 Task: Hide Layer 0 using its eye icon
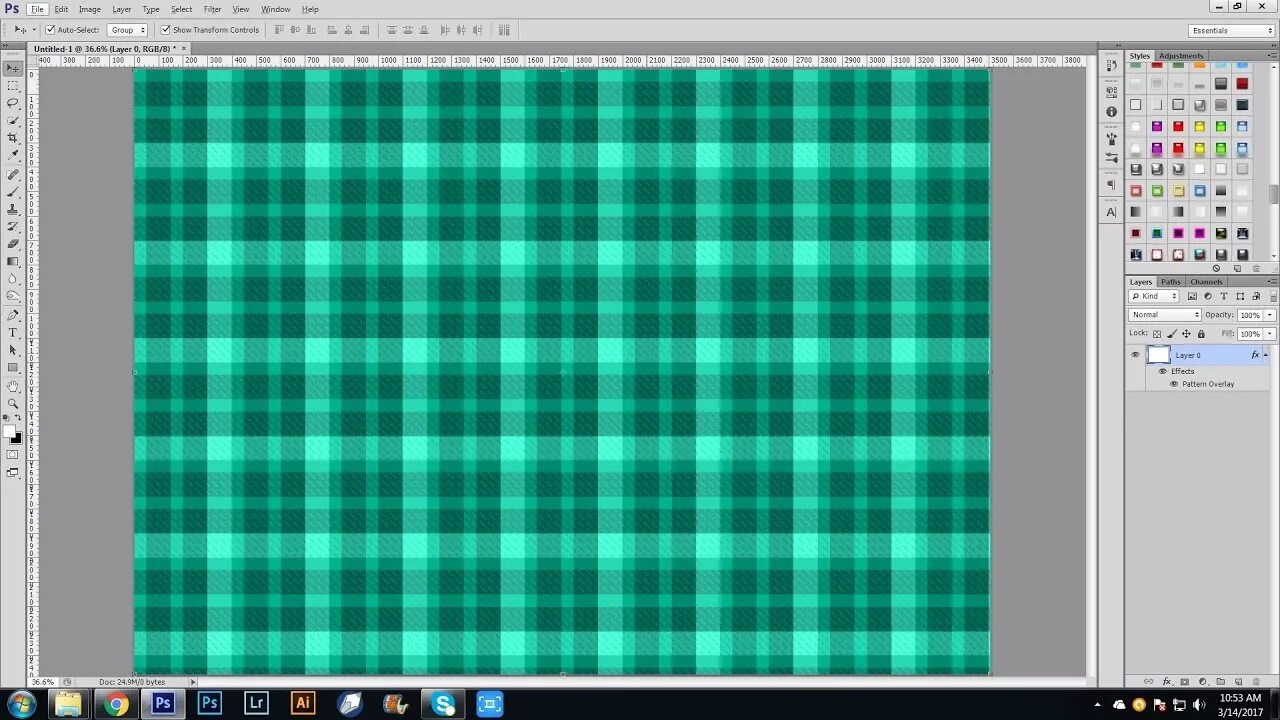pyautogui.click(x=1135, y=355)
